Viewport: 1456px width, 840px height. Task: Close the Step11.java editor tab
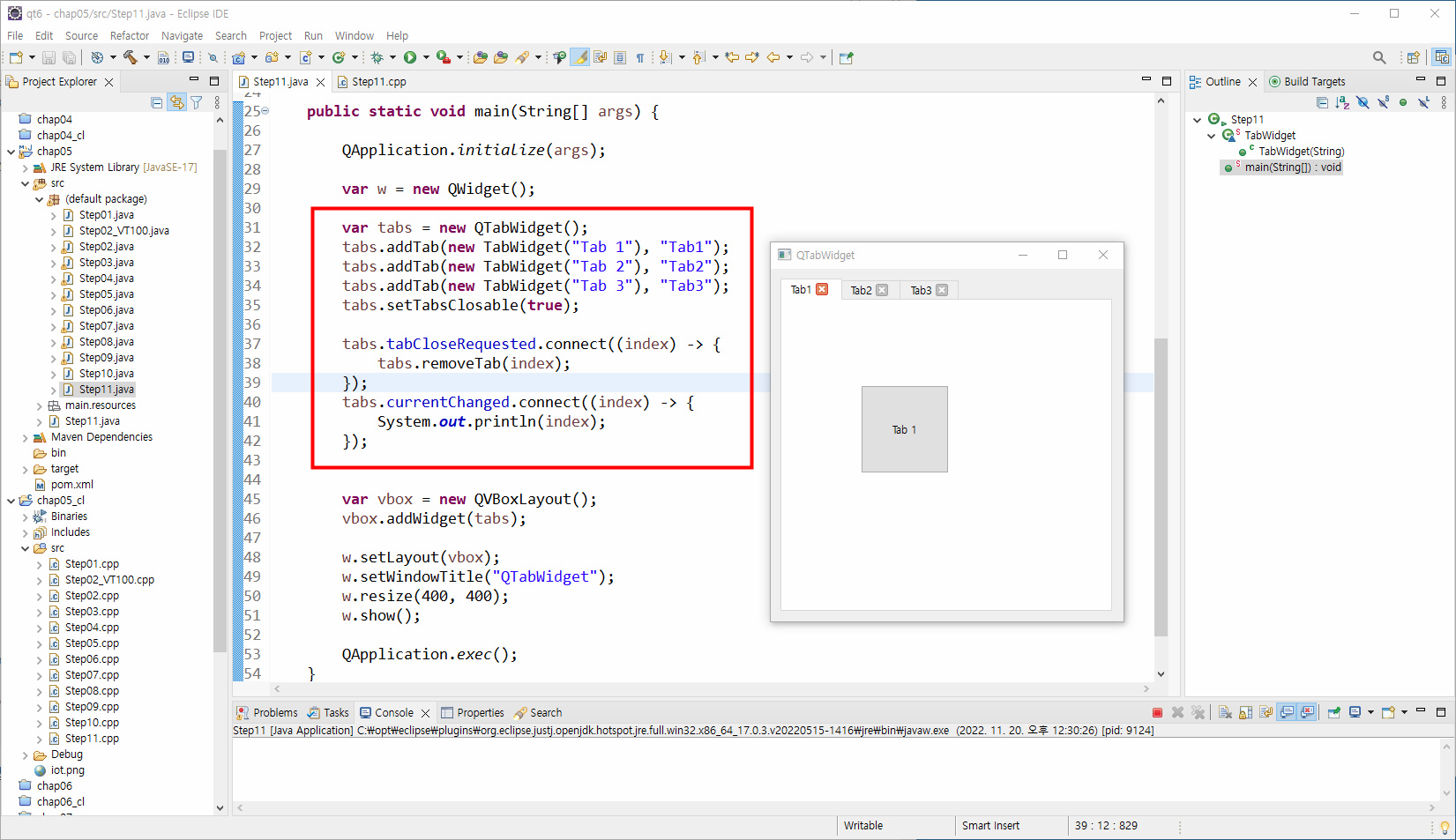pos(321,82)
